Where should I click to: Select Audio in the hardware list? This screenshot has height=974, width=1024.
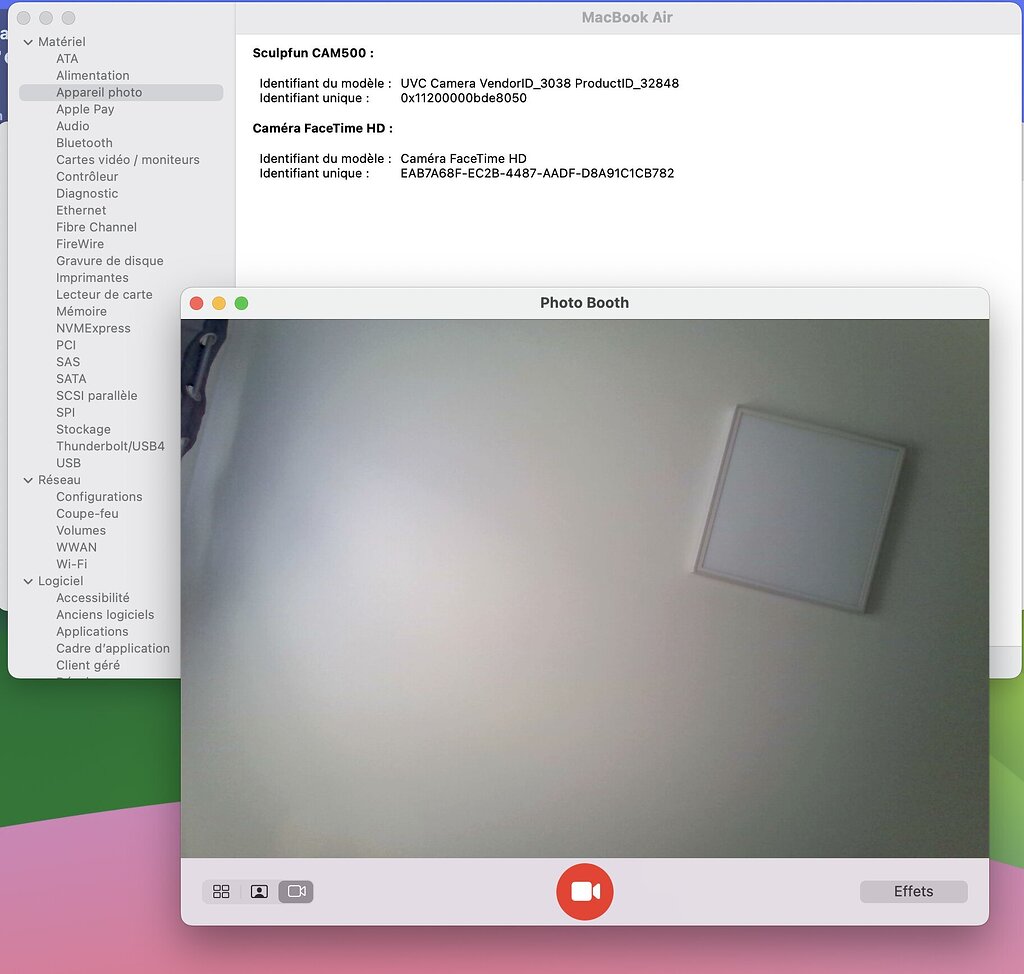pyautogui.click(x=73, y=126)
